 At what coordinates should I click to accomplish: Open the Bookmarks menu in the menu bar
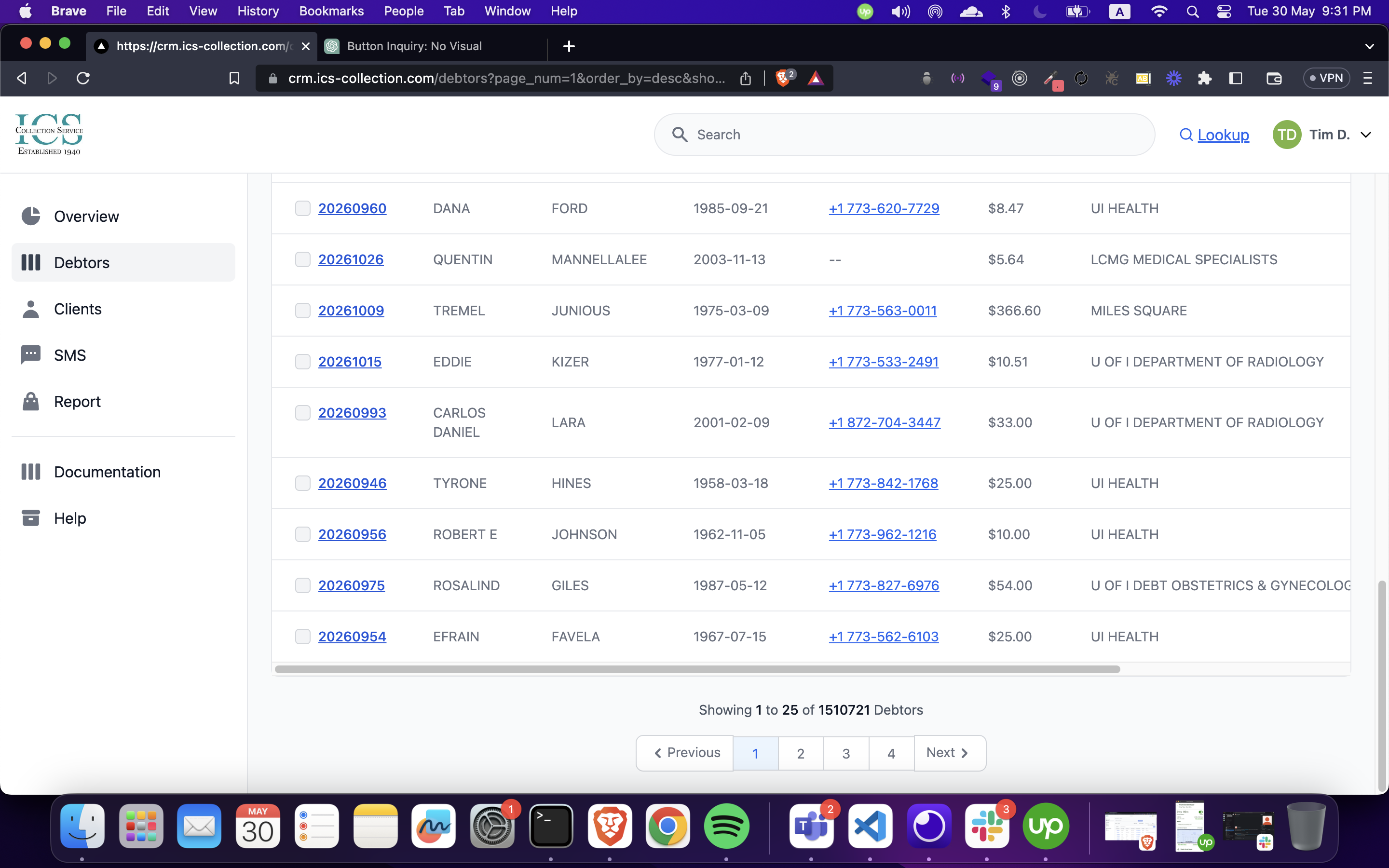point(331,11)
